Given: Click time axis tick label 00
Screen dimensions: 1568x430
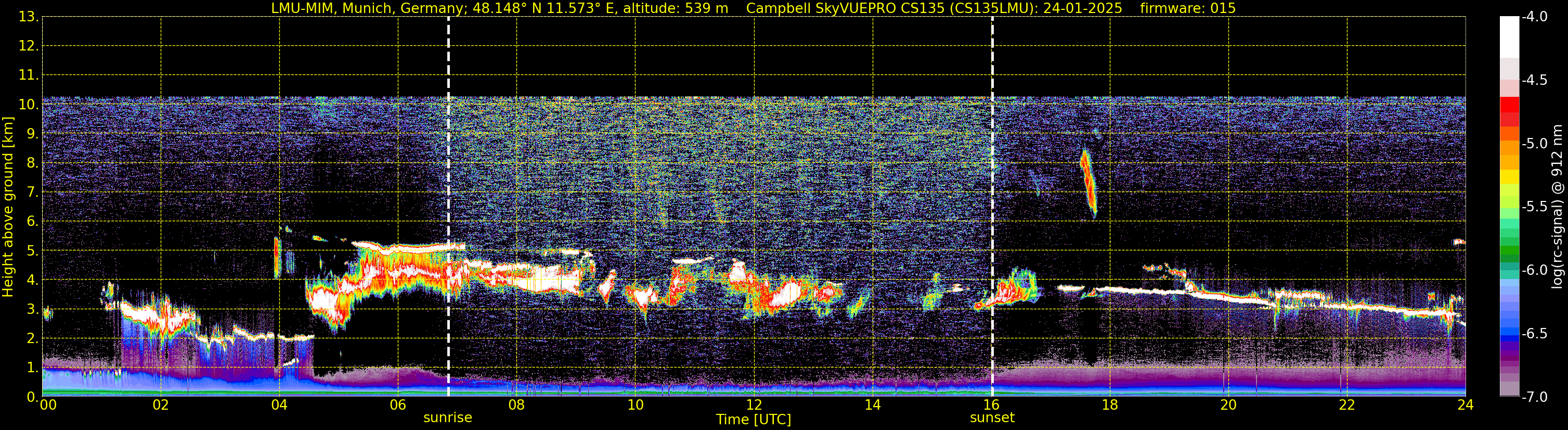Looking at the screenshot, I should pyautogui.click(x=48, y=406).
